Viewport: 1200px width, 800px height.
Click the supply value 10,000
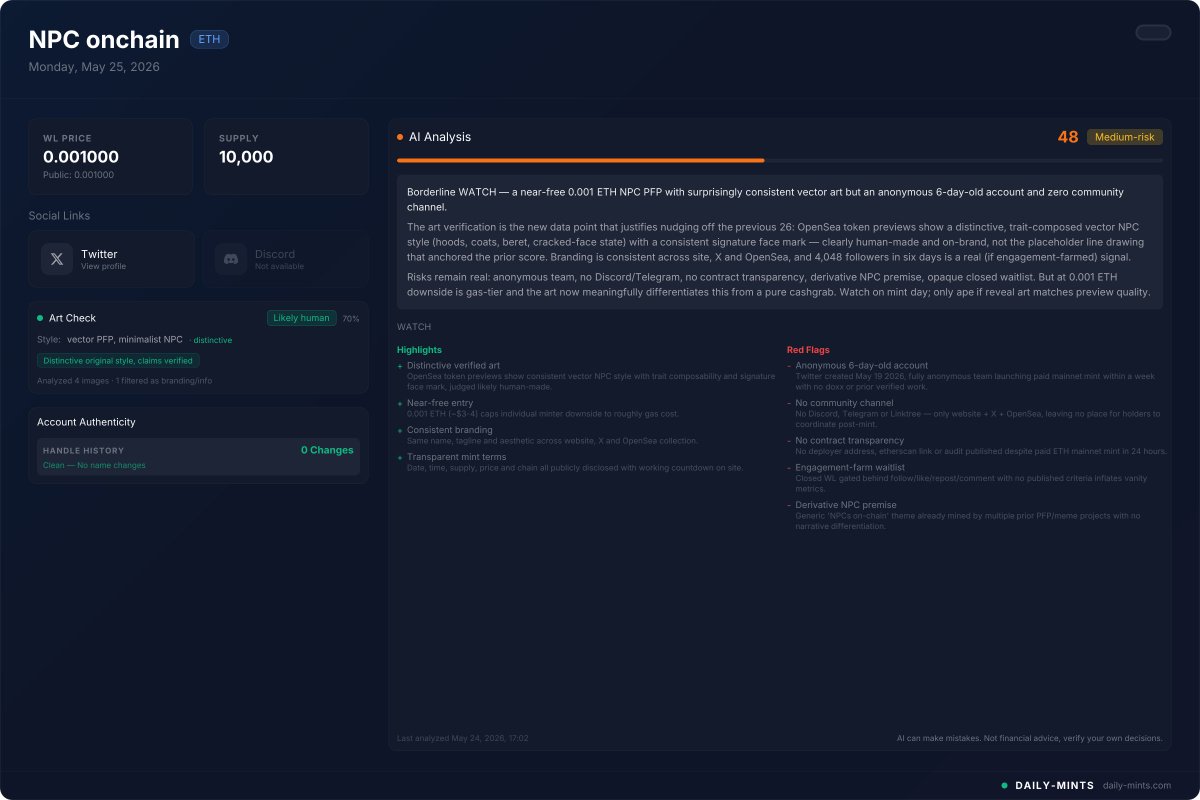(246, 157)
